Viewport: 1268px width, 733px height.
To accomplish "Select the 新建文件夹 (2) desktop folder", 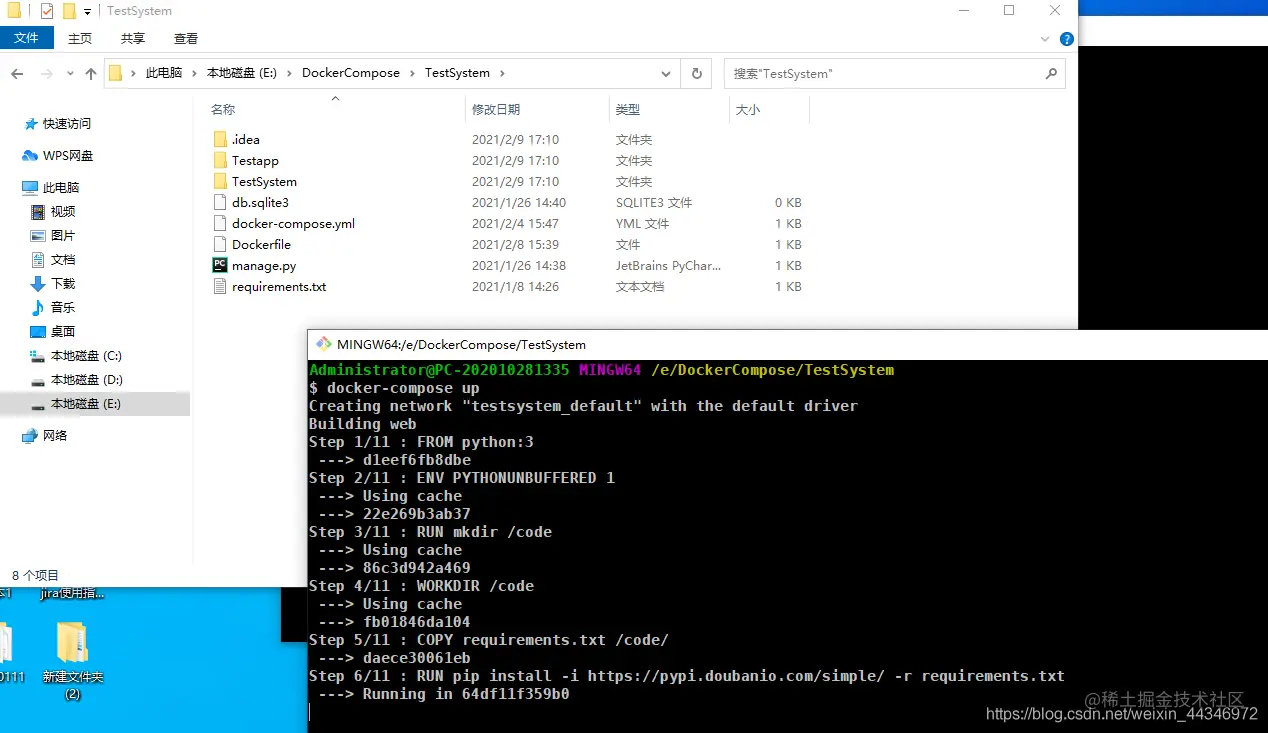I will click(72, 660).
